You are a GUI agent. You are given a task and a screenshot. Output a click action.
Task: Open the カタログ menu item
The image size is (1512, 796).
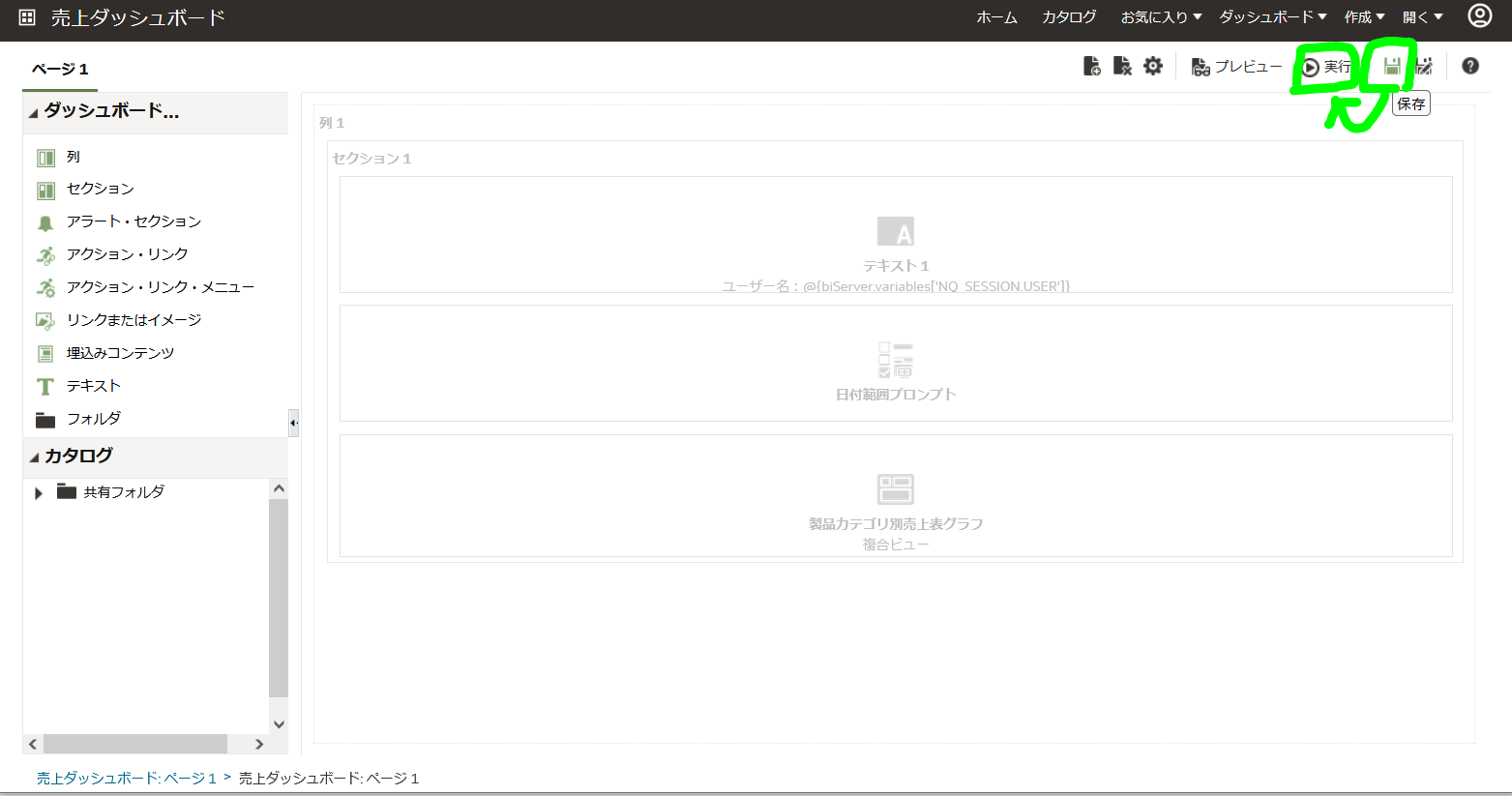(x=1069, y=17)
